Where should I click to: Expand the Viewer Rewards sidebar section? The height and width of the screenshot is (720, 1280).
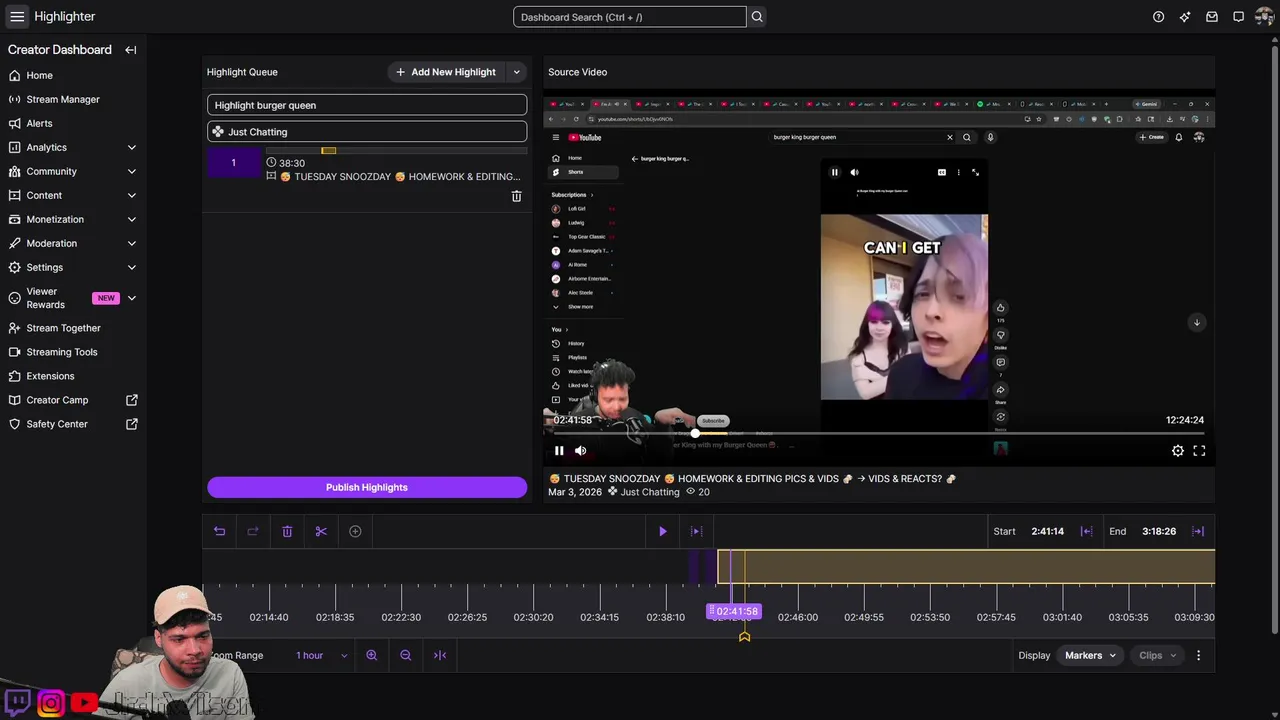131,298
